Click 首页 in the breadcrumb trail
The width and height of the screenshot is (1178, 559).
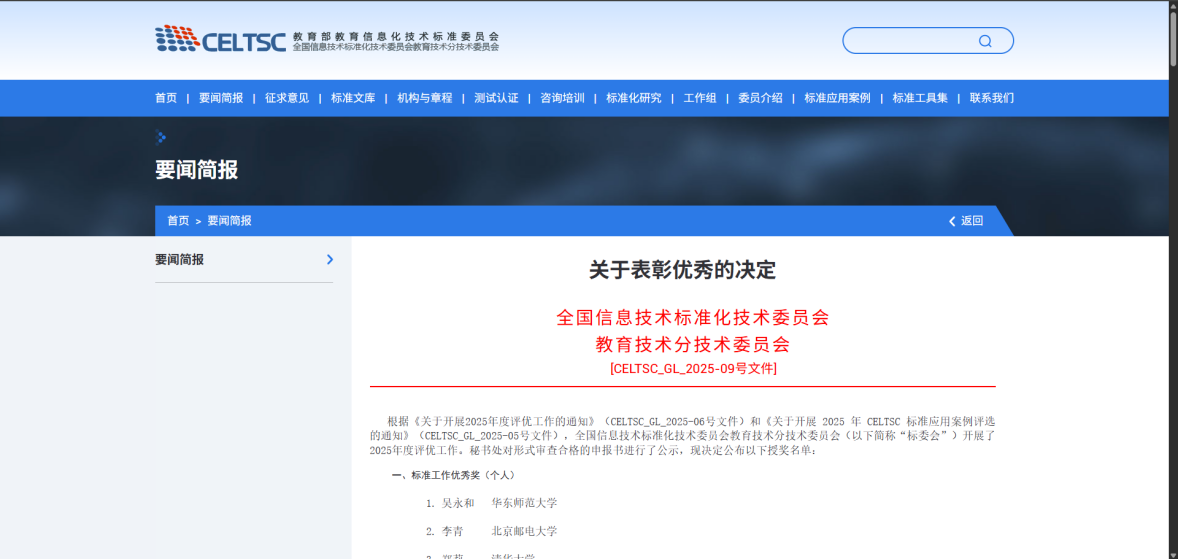click(178, 221)
